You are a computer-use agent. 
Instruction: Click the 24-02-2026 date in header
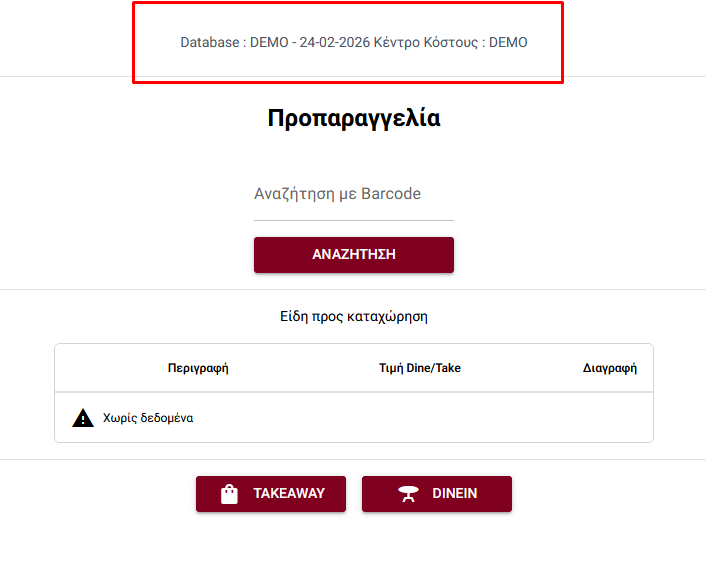333,43
